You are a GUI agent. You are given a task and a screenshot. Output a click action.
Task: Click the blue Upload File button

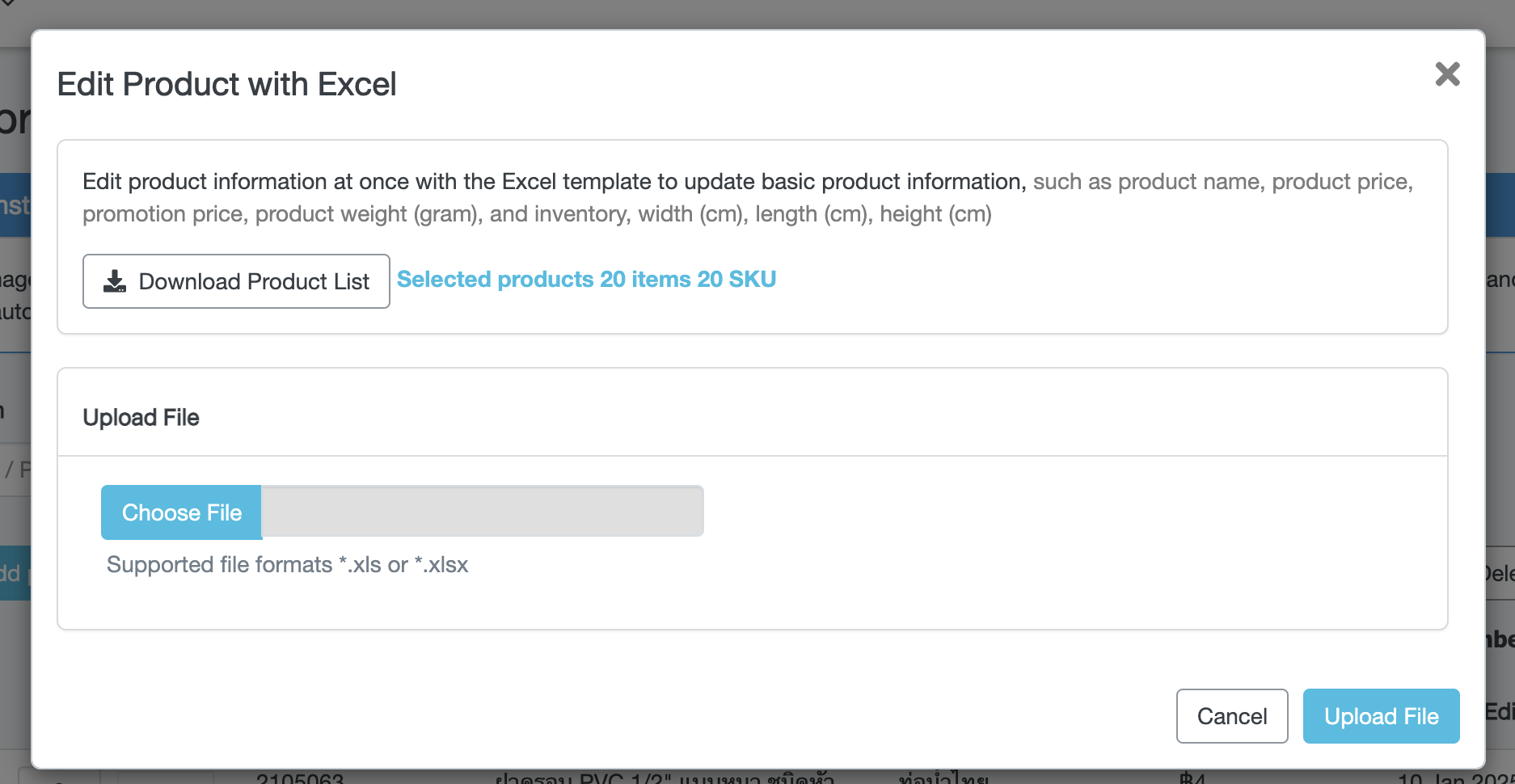pos(1381,716)
